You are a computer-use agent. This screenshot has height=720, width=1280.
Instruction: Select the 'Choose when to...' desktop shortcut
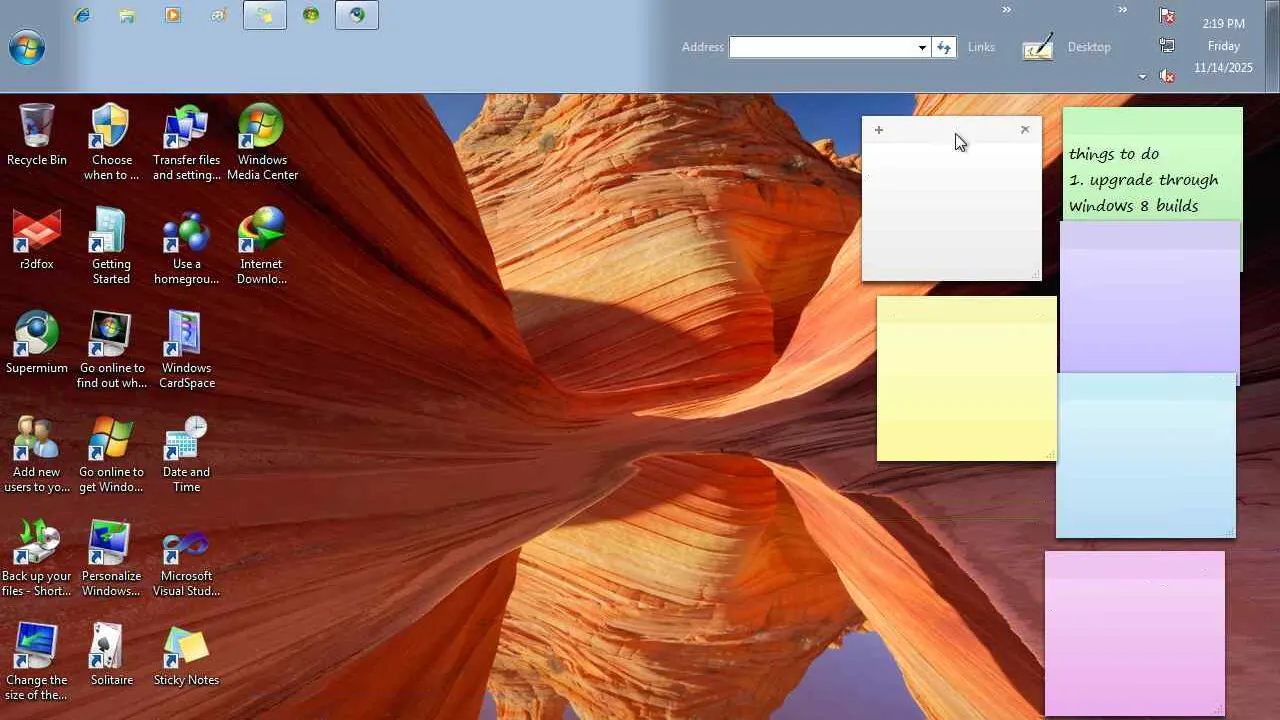pos(111,143)
